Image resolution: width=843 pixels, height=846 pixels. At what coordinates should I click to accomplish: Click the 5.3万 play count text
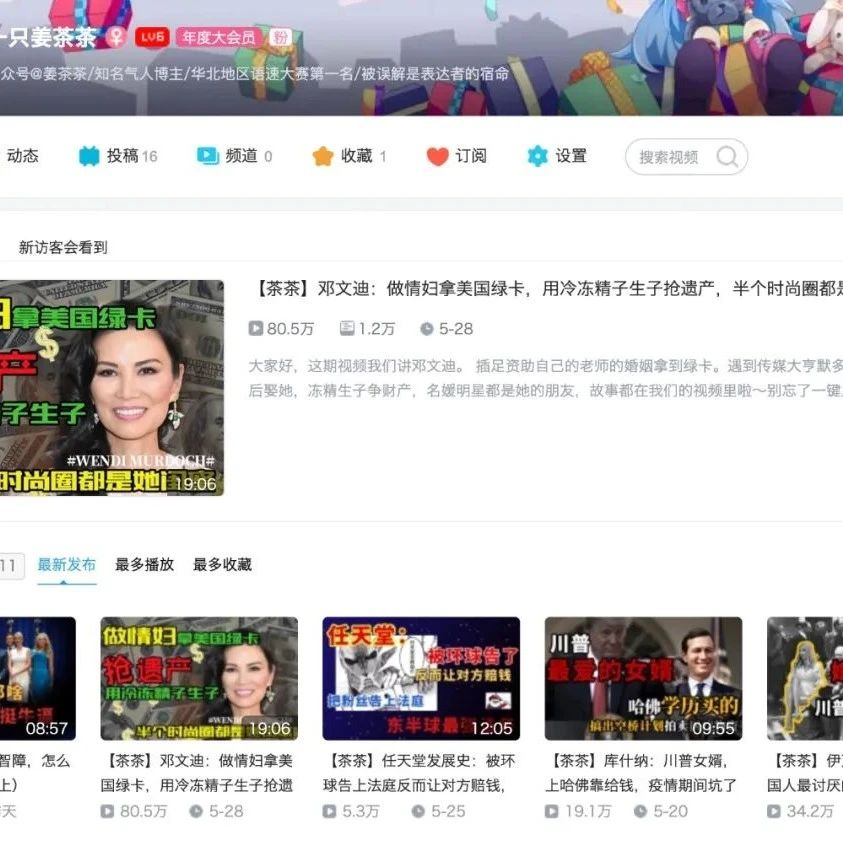pos(361,811)
